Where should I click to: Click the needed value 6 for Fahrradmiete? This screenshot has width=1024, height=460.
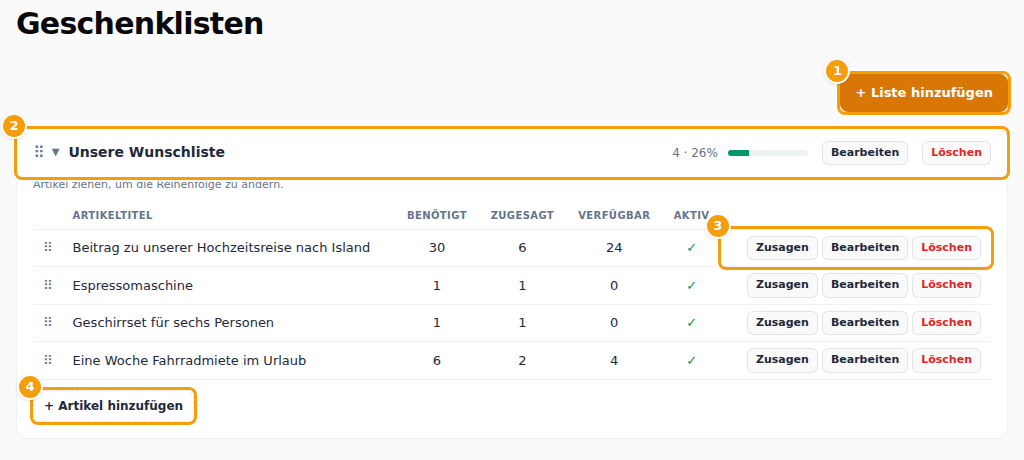pos(437,360)
